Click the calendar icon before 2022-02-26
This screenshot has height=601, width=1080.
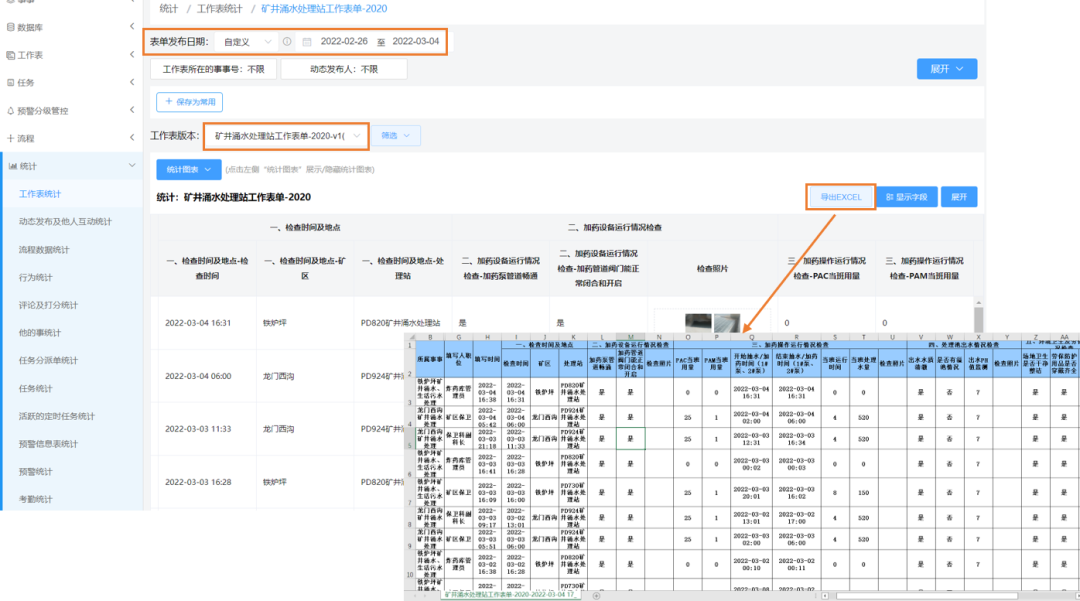tap(306, 42)
